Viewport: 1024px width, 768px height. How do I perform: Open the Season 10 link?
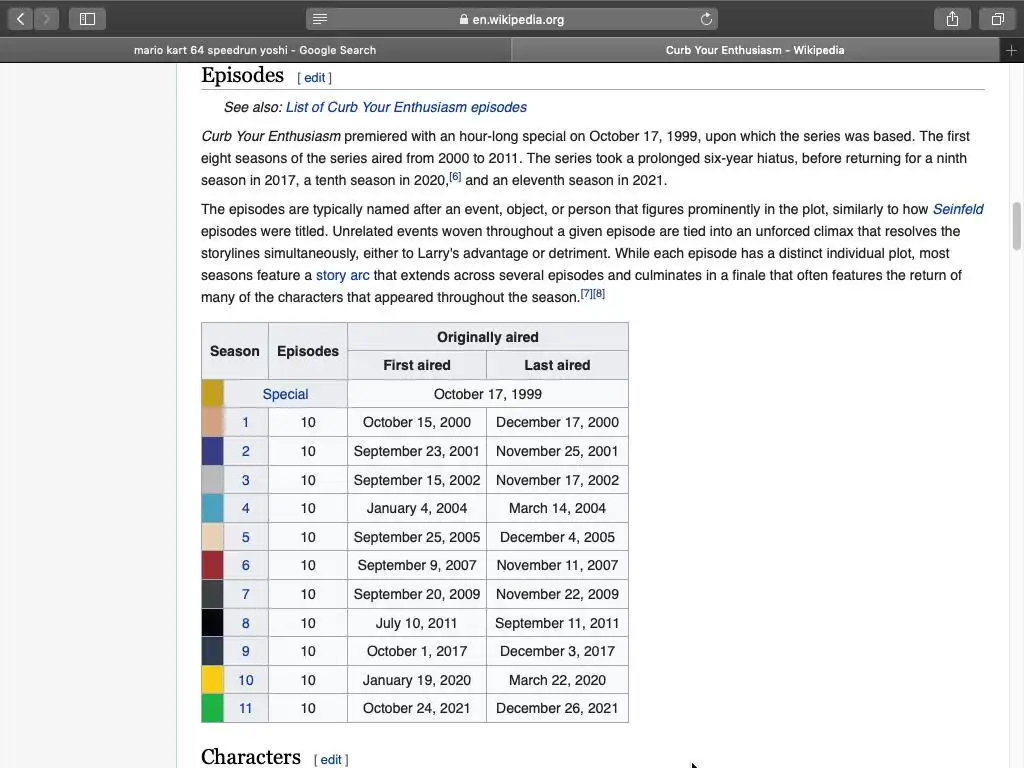click(246, 680)
